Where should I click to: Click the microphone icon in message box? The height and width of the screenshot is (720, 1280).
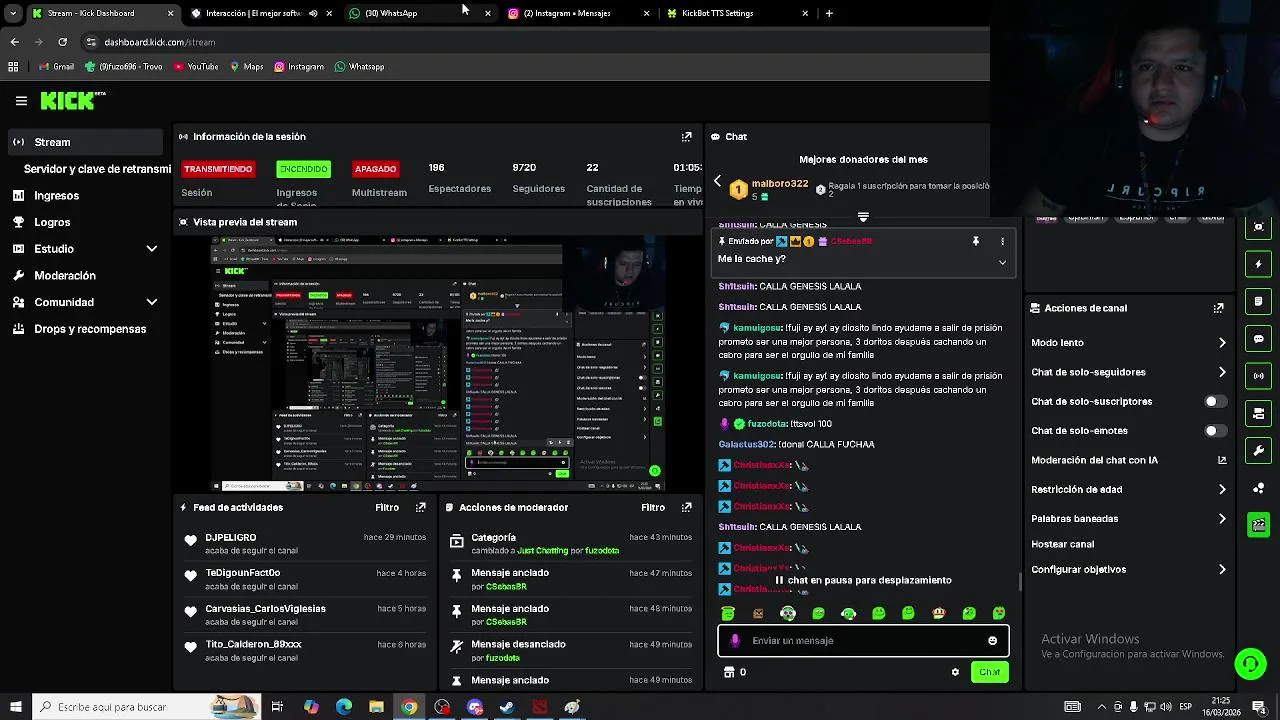pyautogui.click(x=735, y=641)
